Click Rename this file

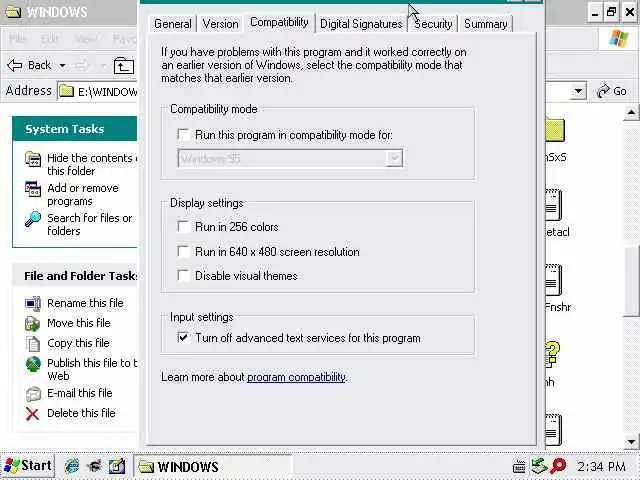click(85, 303)
